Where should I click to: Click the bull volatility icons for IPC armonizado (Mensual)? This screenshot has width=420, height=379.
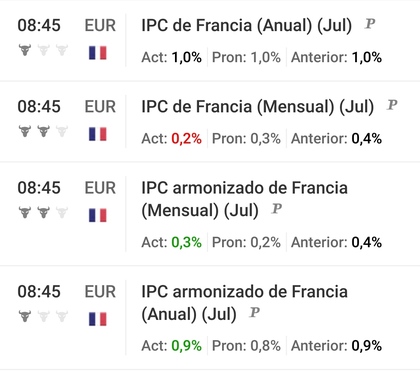tap(43, 212)
